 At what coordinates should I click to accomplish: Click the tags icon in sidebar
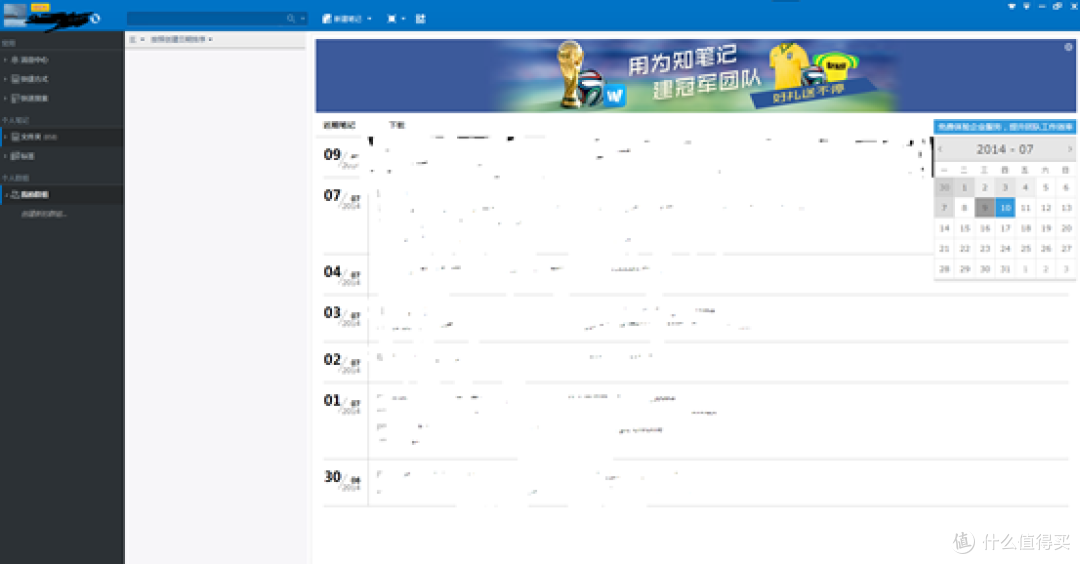(x=15, y=156)
